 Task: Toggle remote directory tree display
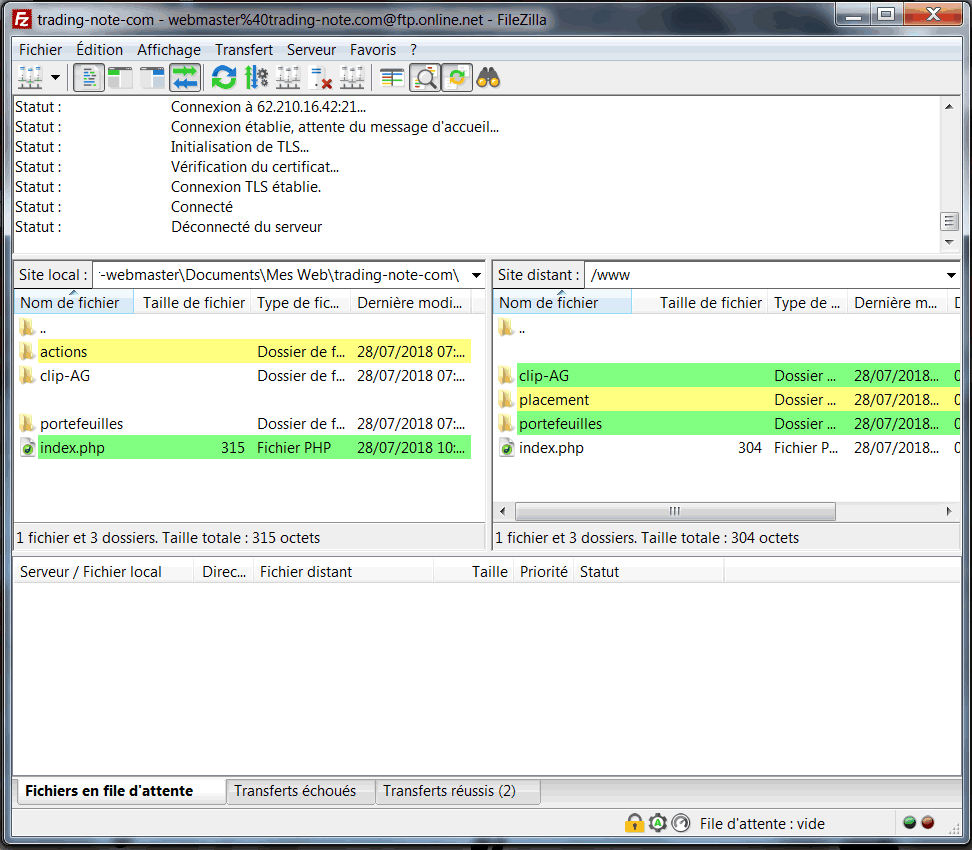tap(152, 78)
